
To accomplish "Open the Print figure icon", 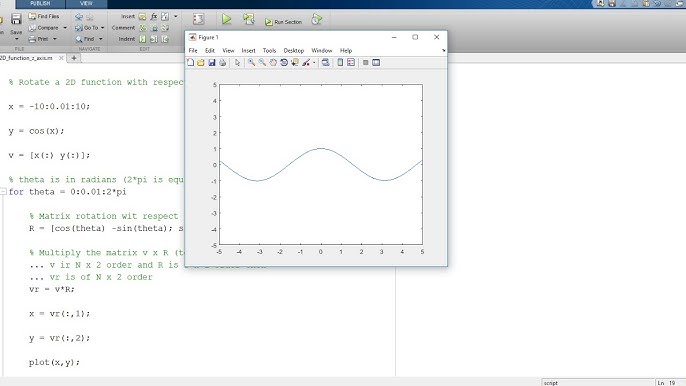I will click(223, 63).
